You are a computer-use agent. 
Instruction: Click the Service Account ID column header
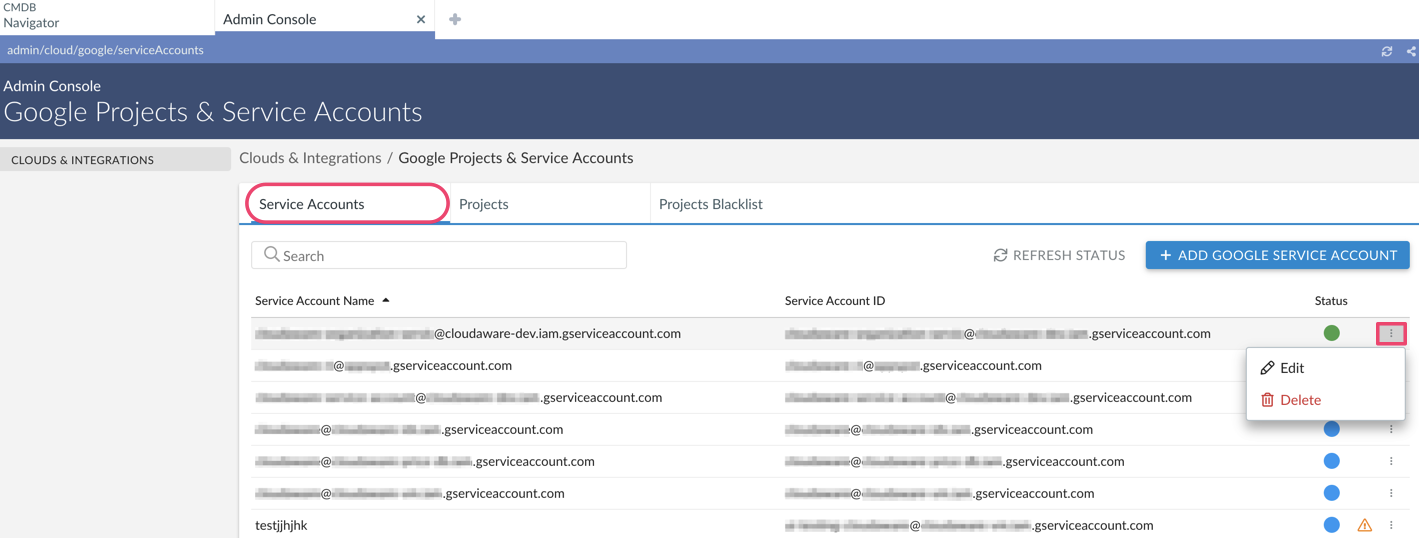coord(835,300)
